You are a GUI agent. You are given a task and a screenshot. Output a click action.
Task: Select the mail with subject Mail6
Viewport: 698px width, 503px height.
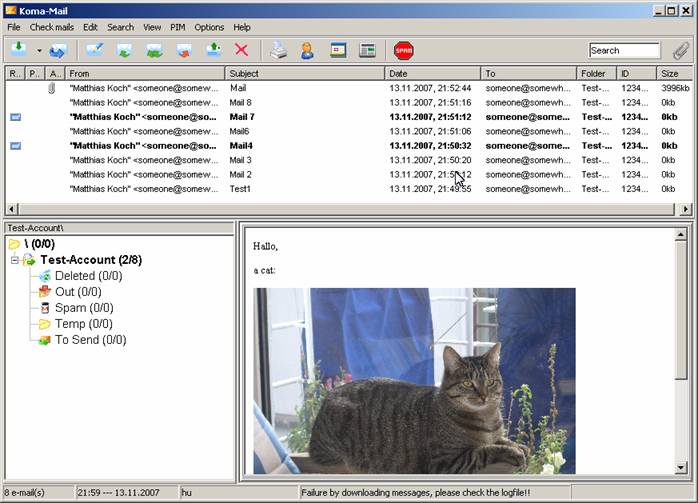(x=349, y=131)
